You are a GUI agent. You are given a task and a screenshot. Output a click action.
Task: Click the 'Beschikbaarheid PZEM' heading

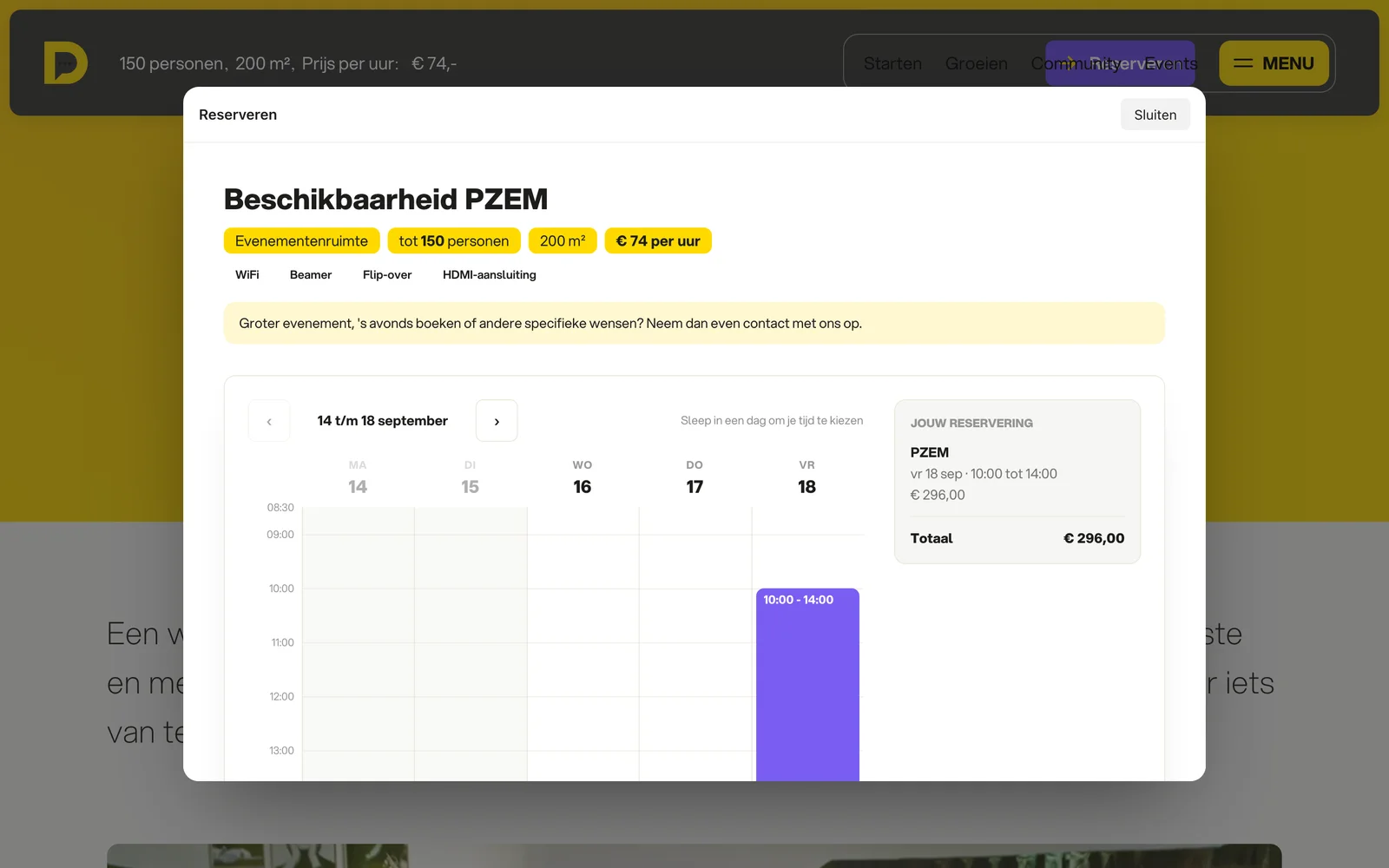(386, 199)
